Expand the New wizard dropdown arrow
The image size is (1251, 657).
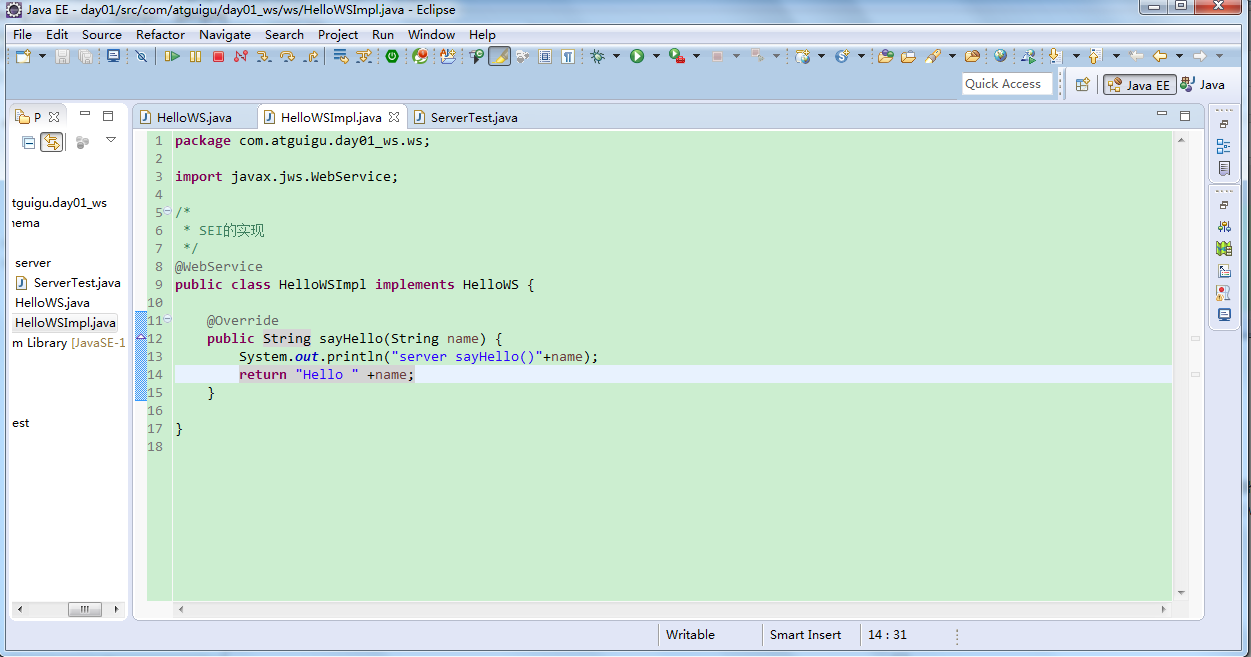point(42,57)
